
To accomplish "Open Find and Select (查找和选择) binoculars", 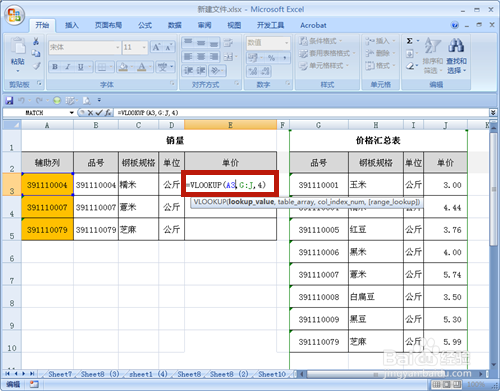I will (x=456, y=55).
